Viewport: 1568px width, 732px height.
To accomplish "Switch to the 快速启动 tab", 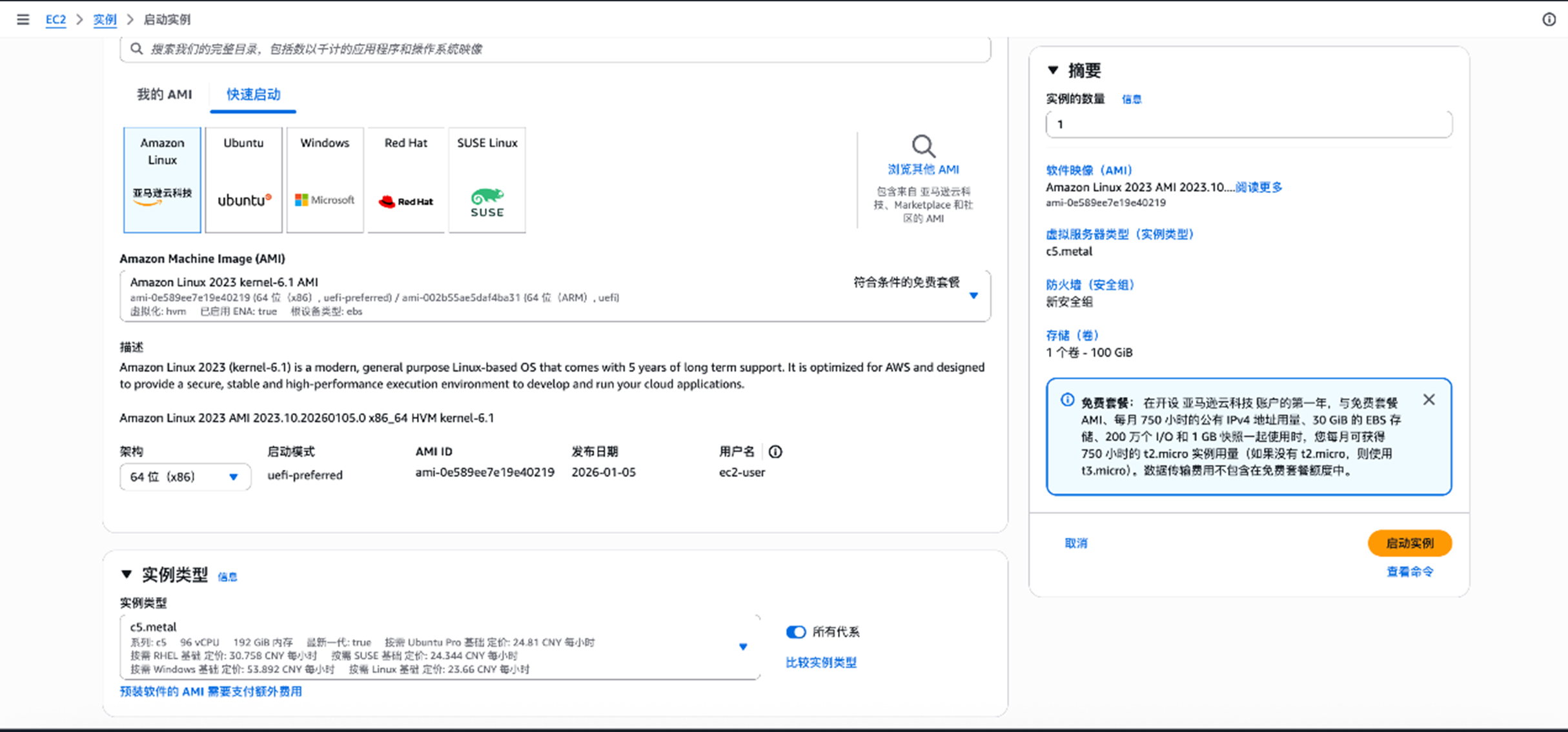I will pos(253,94).
